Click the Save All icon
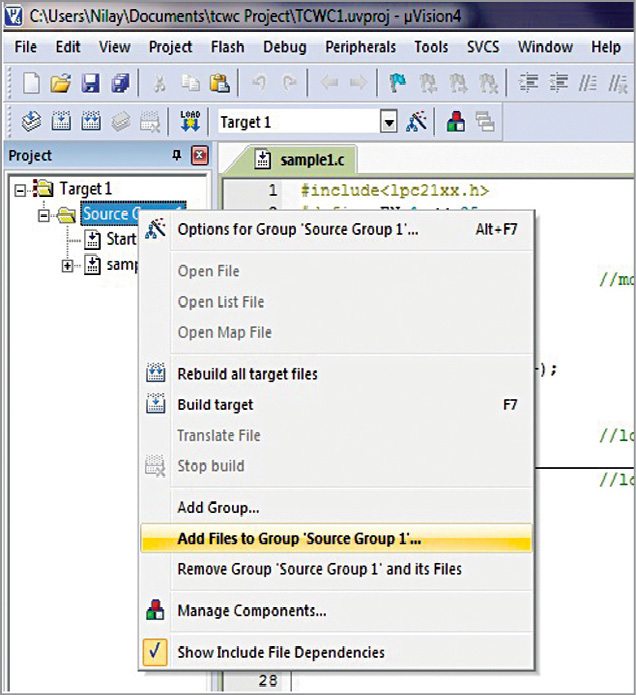Image resolution: width=636 pixels, height=695 pixels. click(120, 84)
